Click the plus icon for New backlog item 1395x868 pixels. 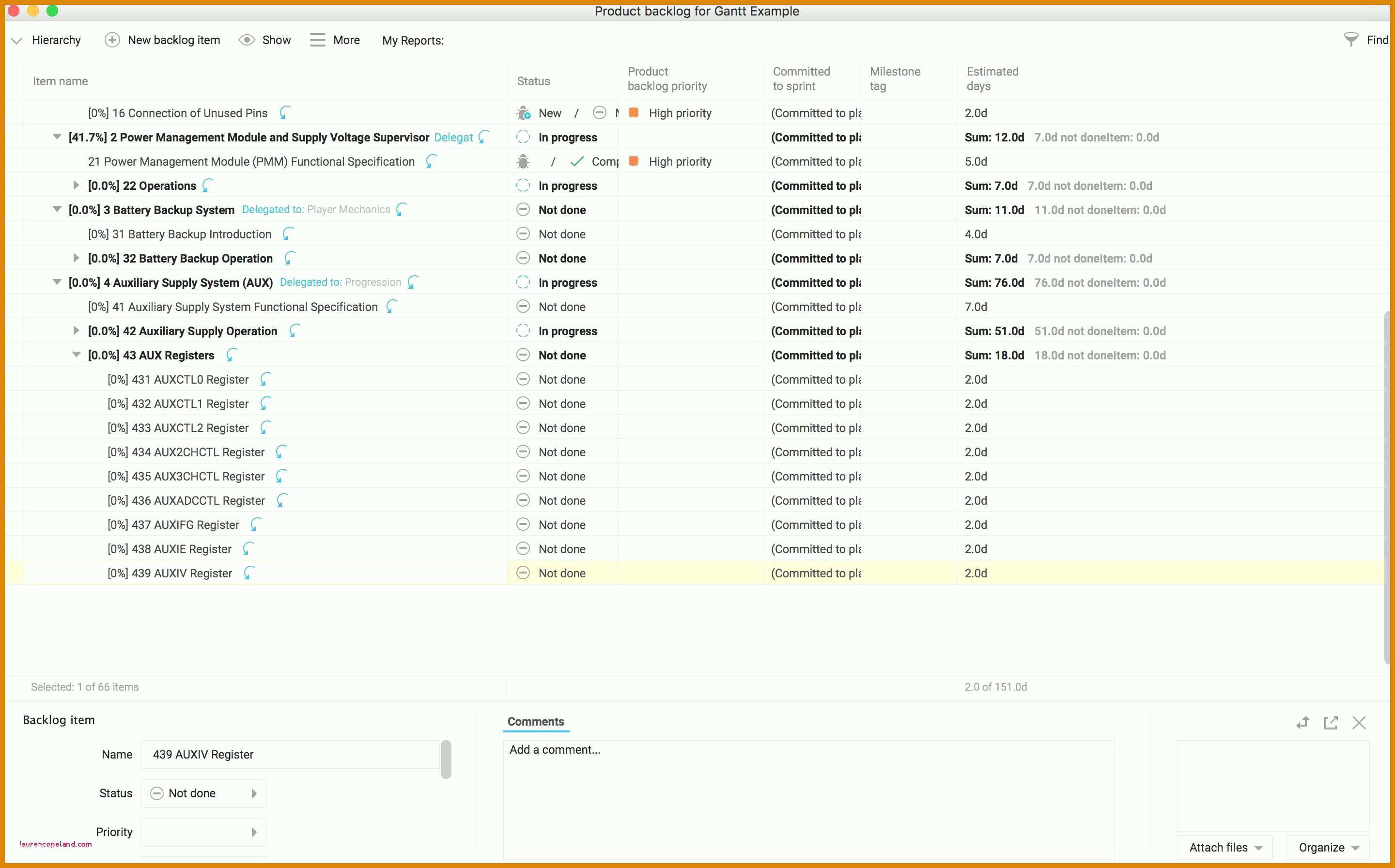coord(112,40)
